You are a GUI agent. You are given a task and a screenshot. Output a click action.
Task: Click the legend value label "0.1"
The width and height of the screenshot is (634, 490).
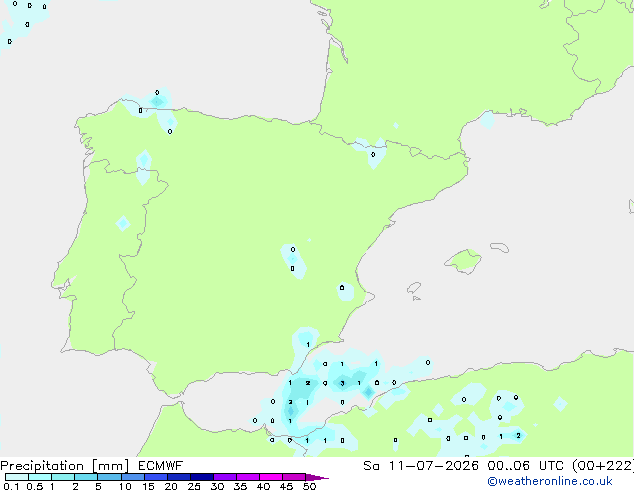coord(11,486)
